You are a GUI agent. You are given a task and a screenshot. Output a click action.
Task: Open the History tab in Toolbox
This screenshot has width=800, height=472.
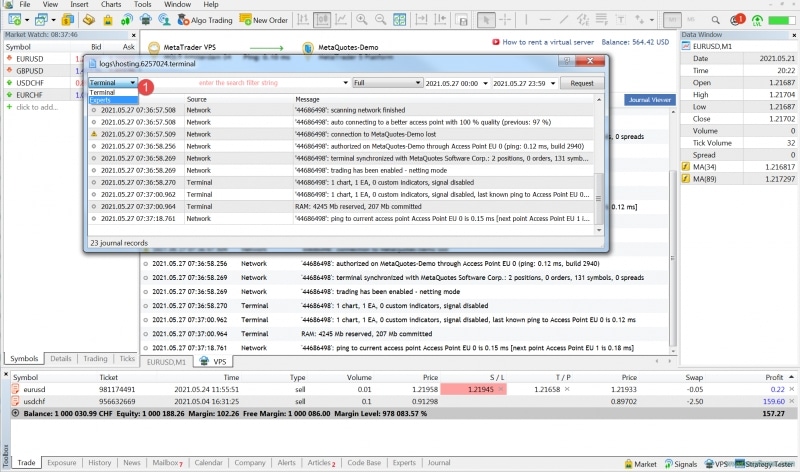[x=99, y=463]
